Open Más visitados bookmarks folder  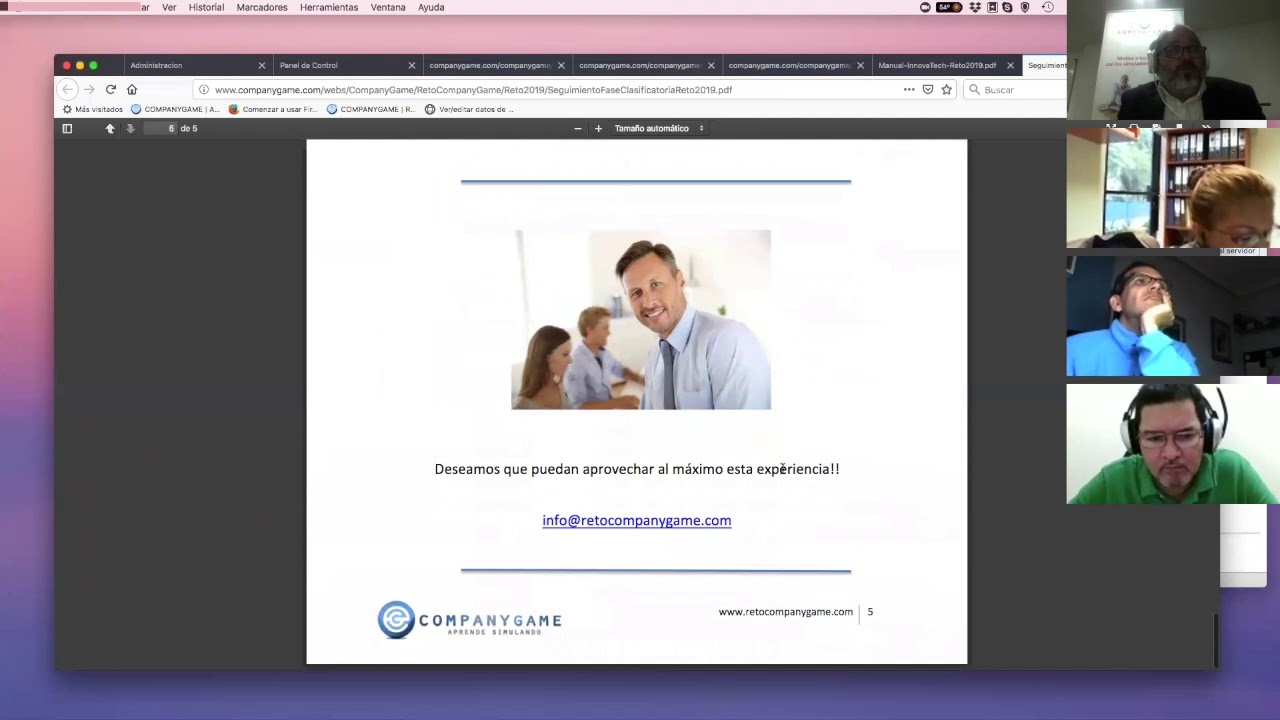click(x=93, y=109)
